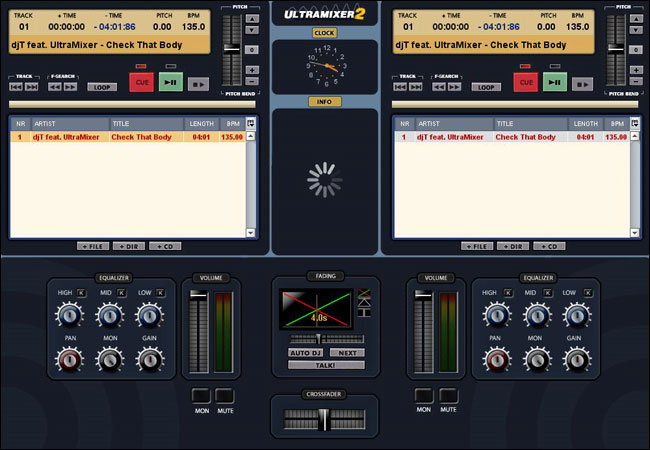Click play/pause on the right deck

point(555,82)
